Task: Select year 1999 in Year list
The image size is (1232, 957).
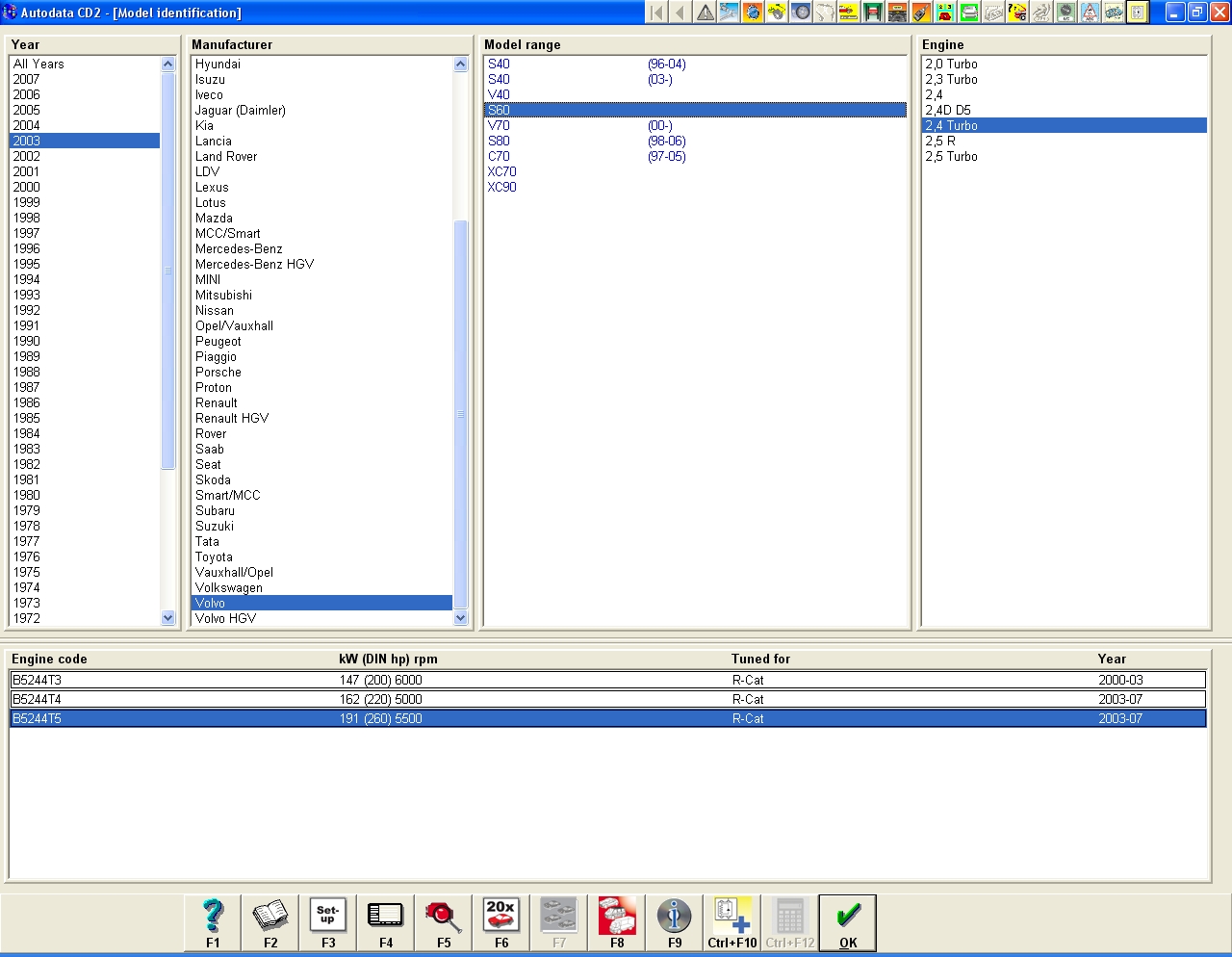Action: tap(85, 202)
